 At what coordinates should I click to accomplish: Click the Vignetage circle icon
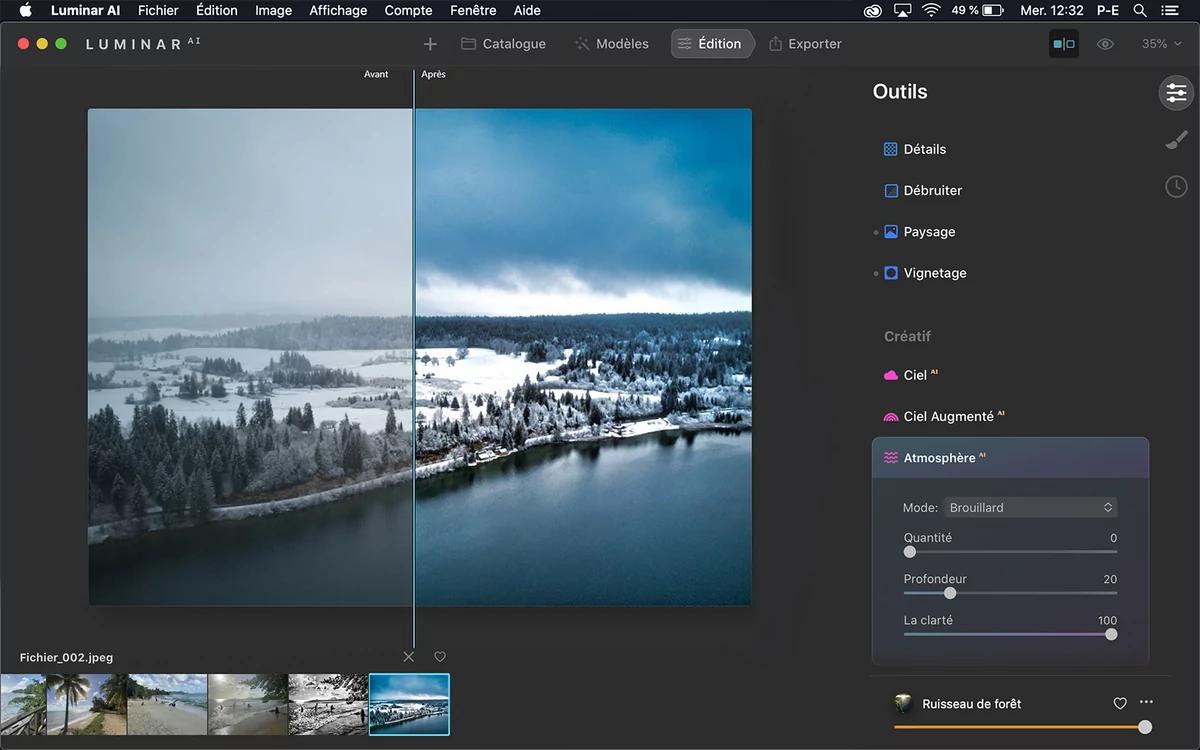tap(891, 273)
